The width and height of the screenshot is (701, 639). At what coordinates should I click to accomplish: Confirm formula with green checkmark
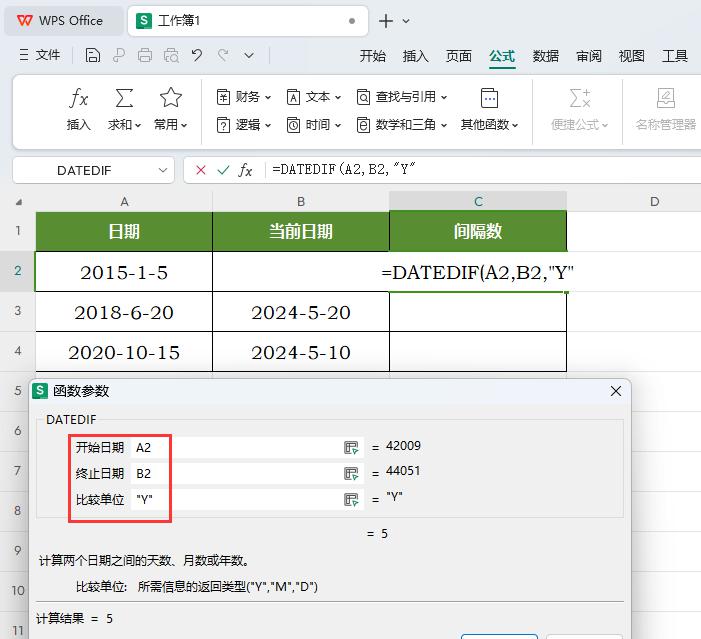pos(223,170)
